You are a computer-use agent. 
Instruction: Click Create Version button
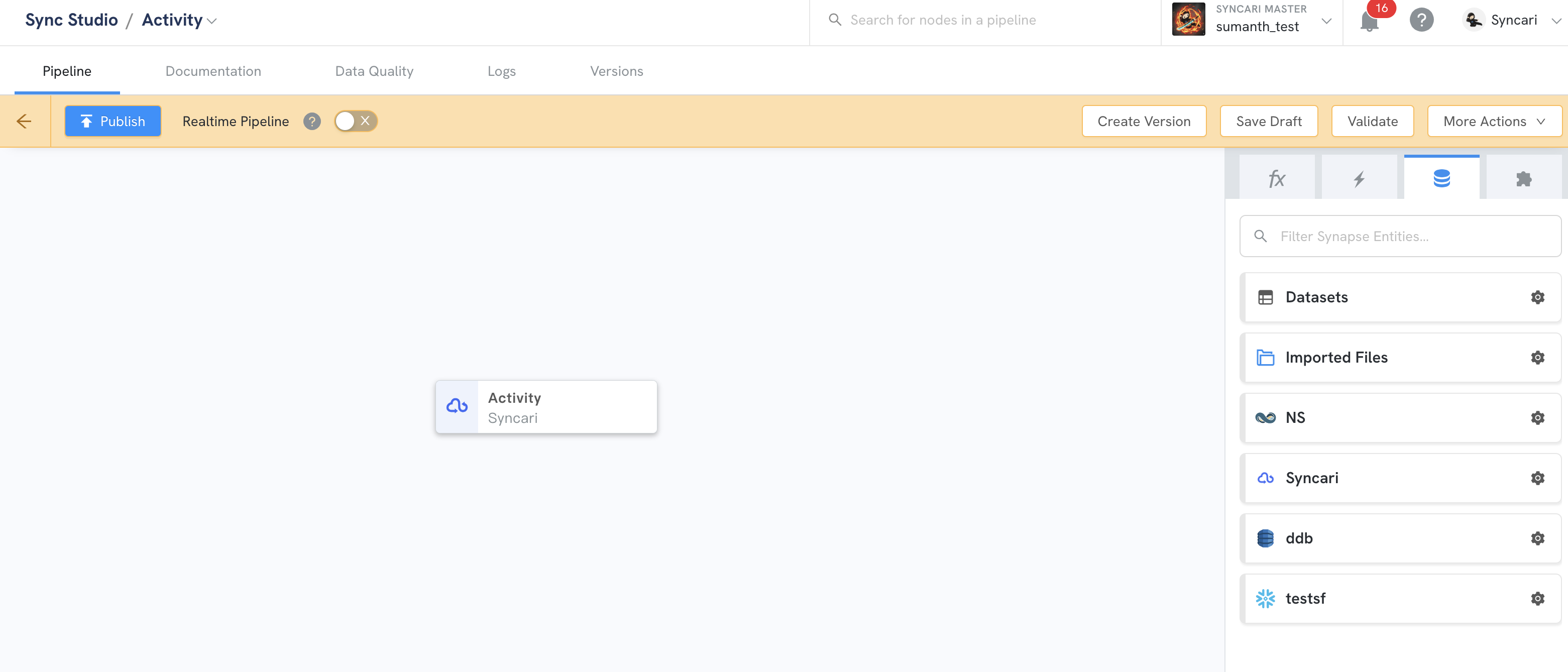tap(1144, 121)
